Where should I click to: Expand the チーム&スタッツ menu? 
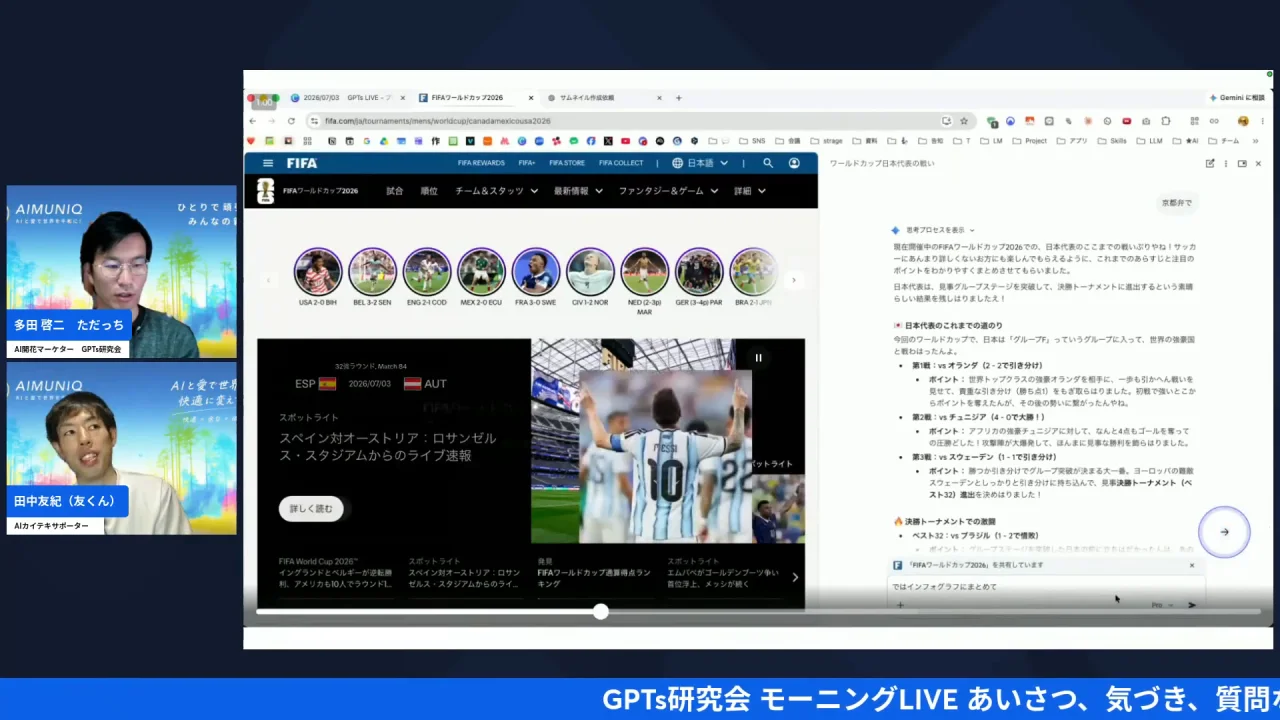pos(496,191)
